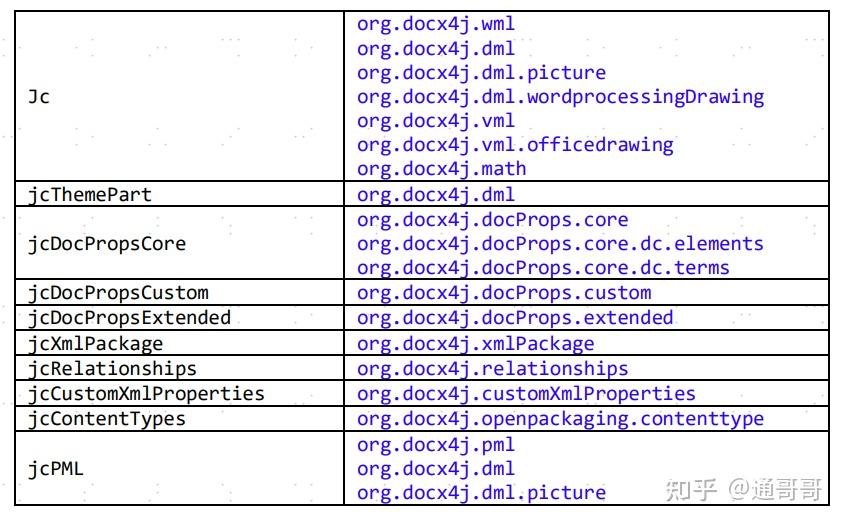Click the org.docx4j.vml.officedrawing link
Image resolution: width=843 pixels, height=524 pixels.
coord(515,145)
